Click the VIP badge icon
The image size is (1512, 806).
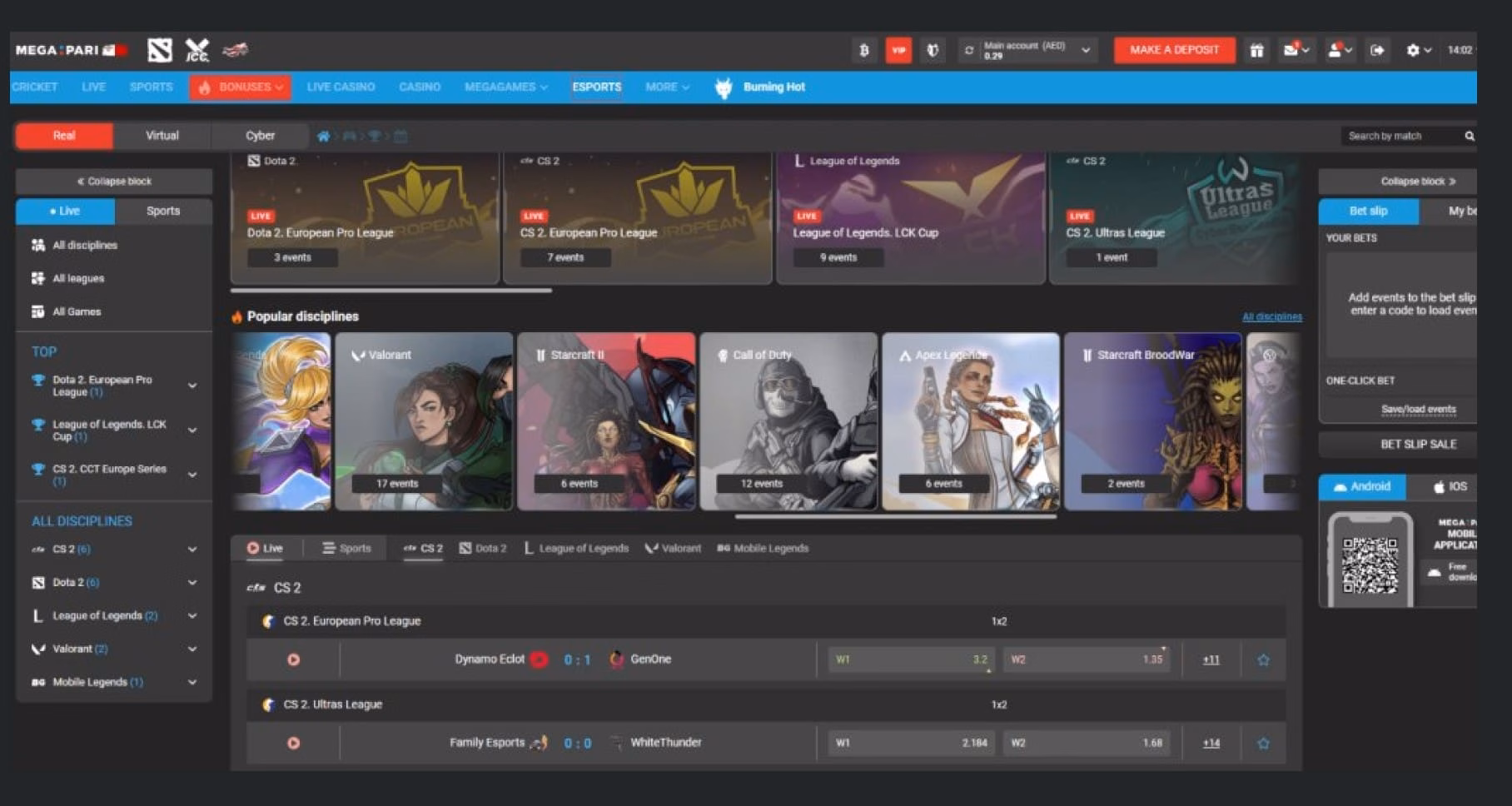tap(898, 50)
